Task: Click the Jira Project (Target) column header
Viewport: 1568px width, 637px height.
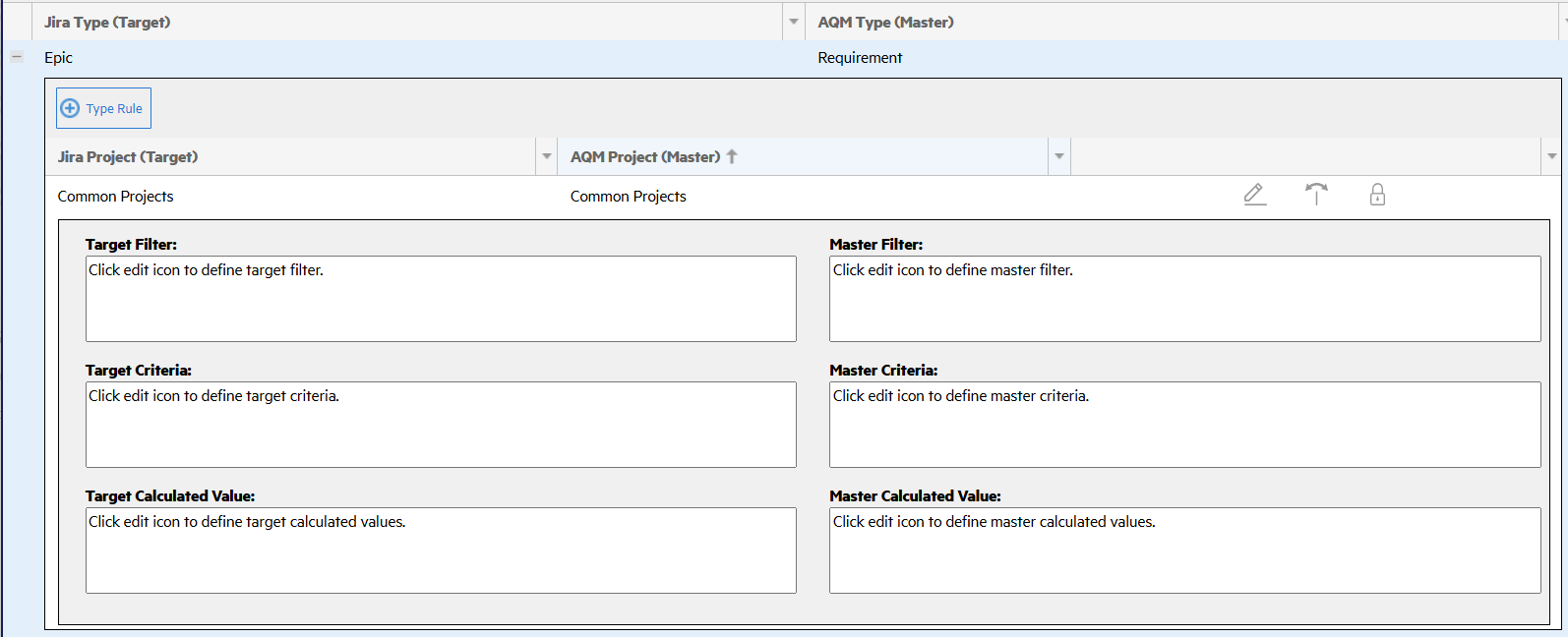Action: pos(128,157)
